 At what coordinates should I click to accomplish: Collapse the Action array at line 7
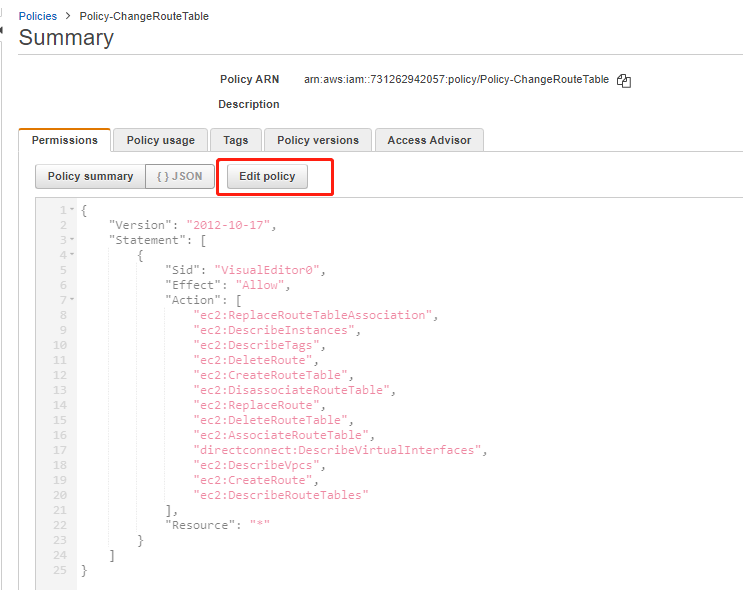tap(72, 300)
